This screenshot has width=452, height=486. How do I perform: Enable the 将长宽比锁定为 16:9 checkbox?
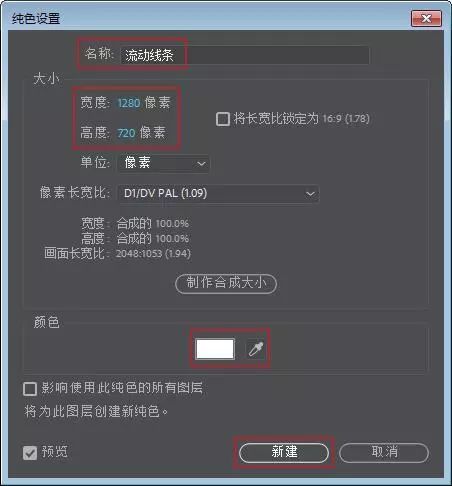tap(223, 119)
